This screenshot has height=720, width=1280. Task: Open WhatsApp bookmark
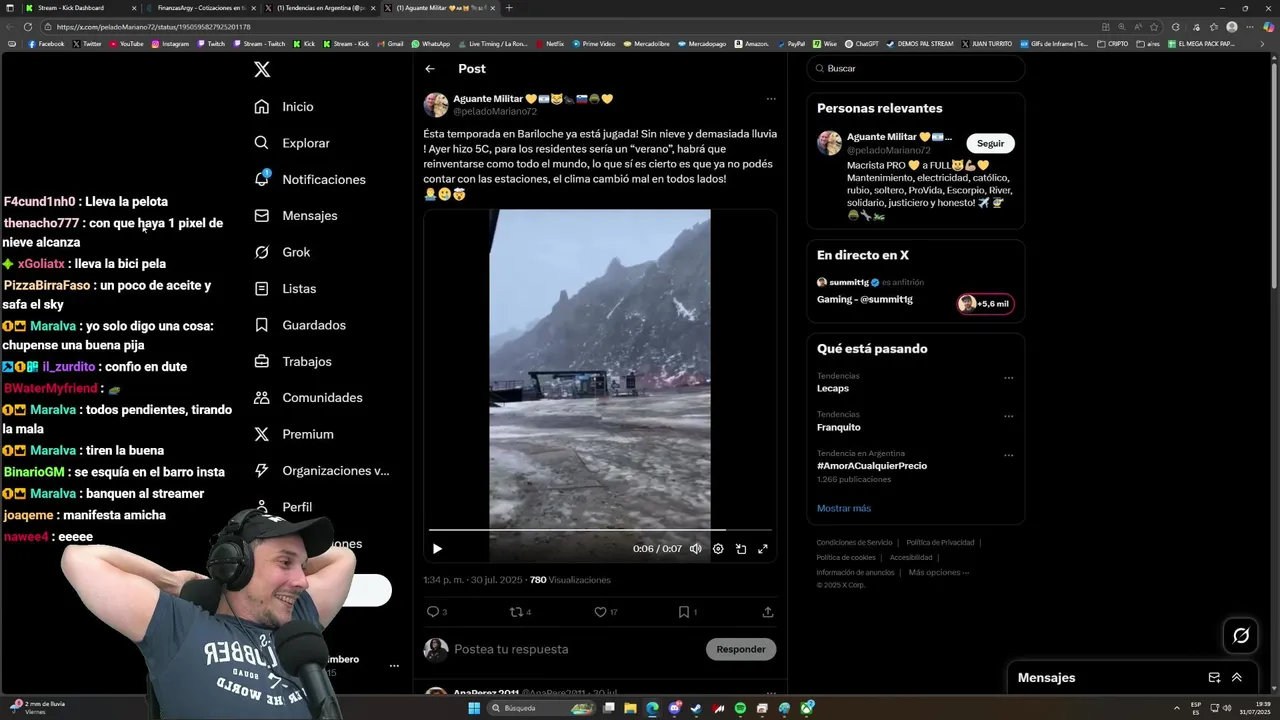(431, 44)
